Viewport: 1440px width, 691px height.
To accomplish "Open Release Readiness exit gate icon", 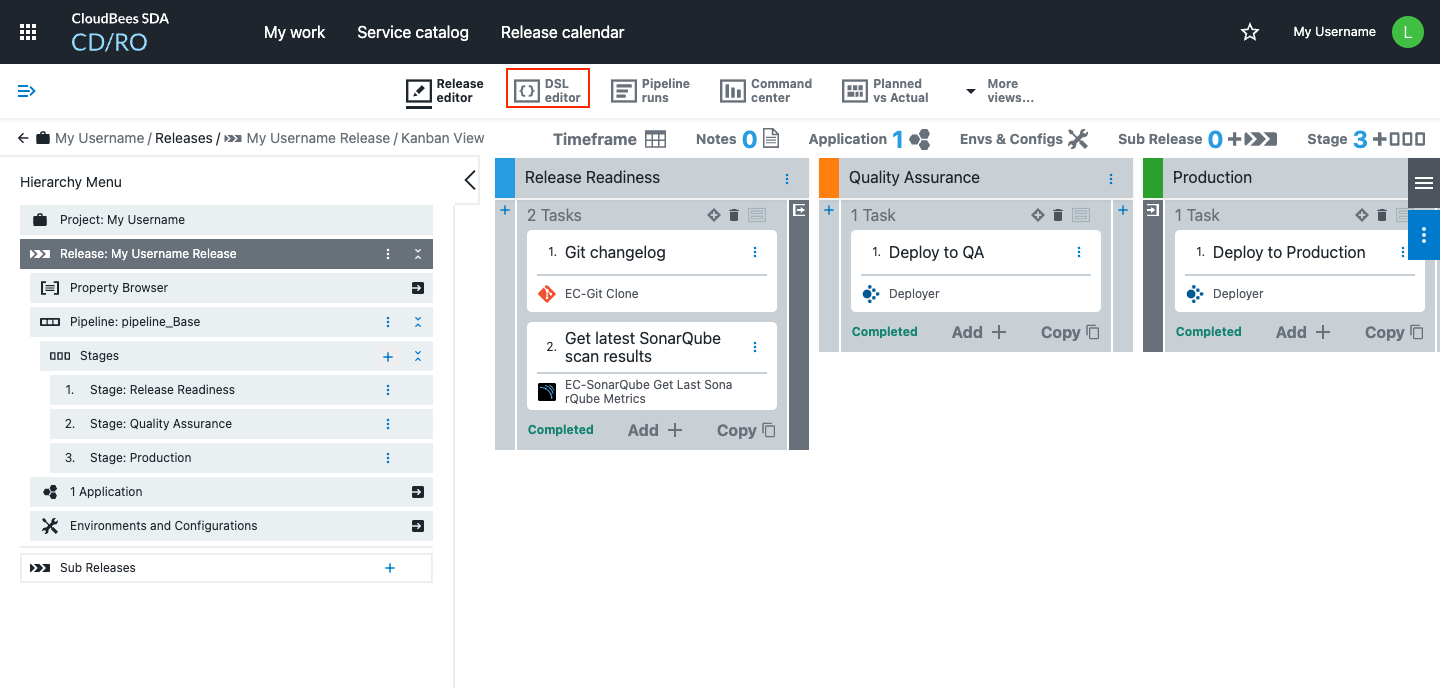I will pyautogui.click(x=799, y=210).
